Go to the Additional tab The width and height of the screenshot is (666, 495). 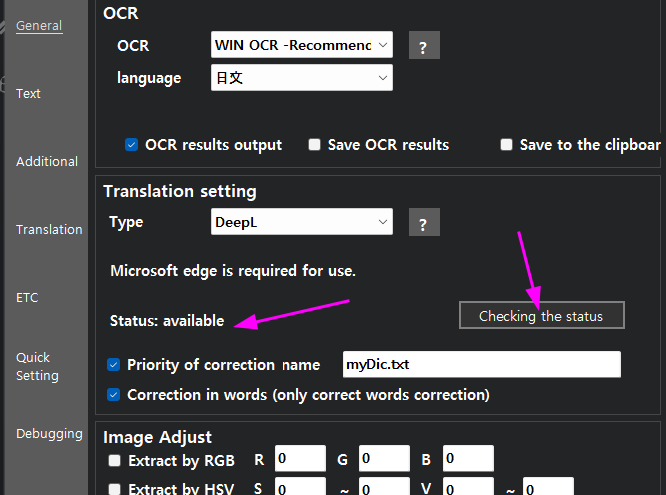[x=47, y=162]
